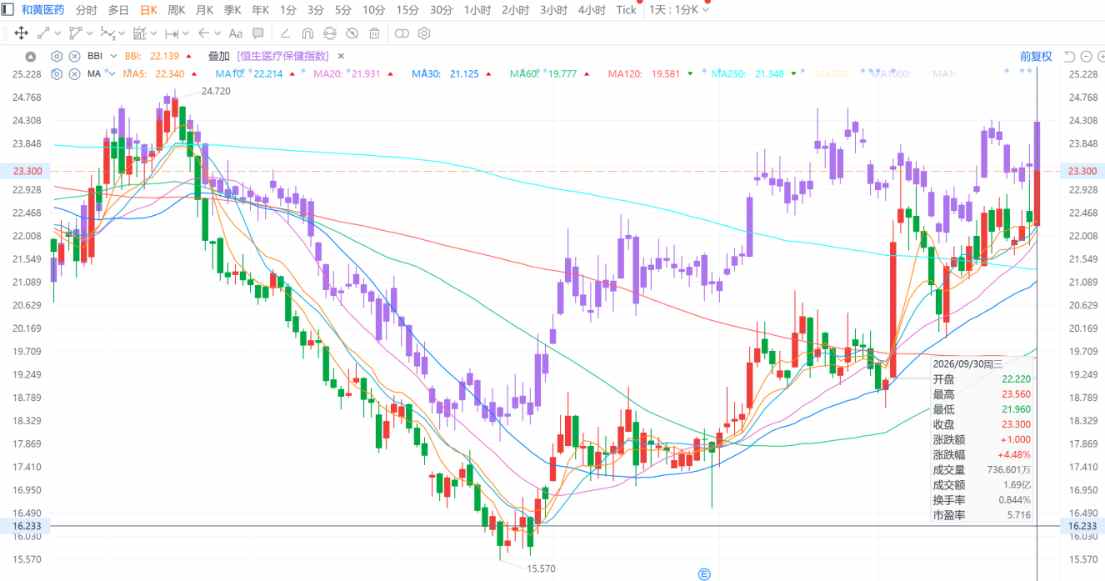This screenshot has width=1105, height=581.
Task: Open the text annotation Aa tool
Action: pyautogui.click(x=235, y=33)
